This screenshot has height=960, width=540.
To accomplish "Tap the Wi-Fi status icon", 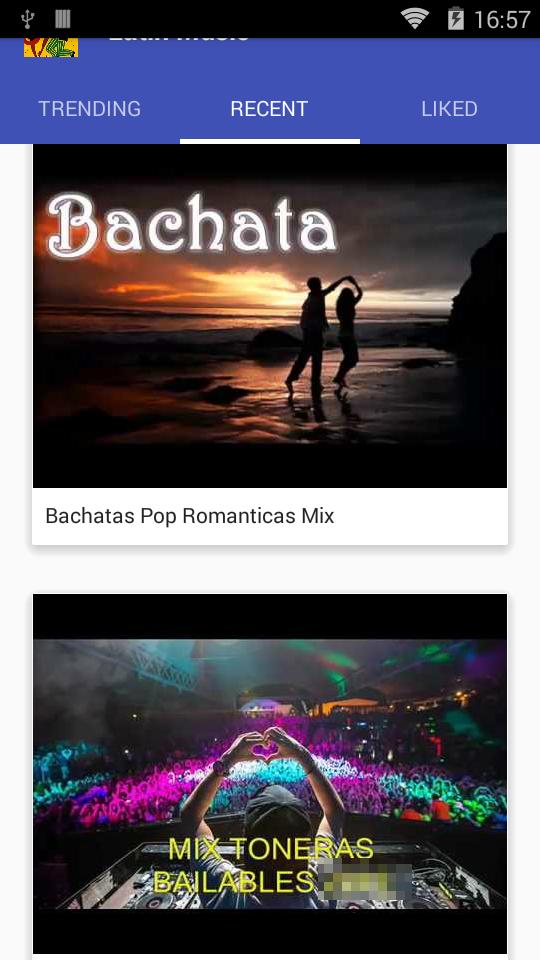I will point(414,19).
